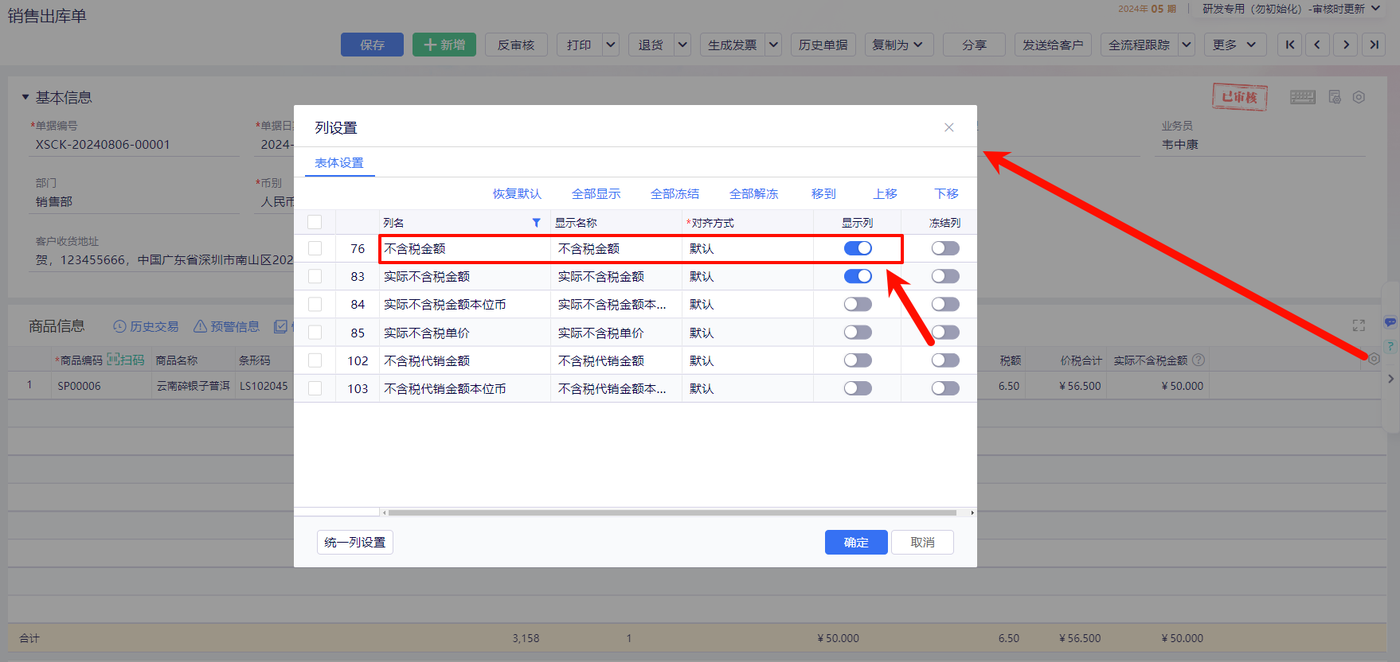1400x662 pixels.
Task: Expand the right sidebar chevron arrow
Action: tap(1390, 379)
